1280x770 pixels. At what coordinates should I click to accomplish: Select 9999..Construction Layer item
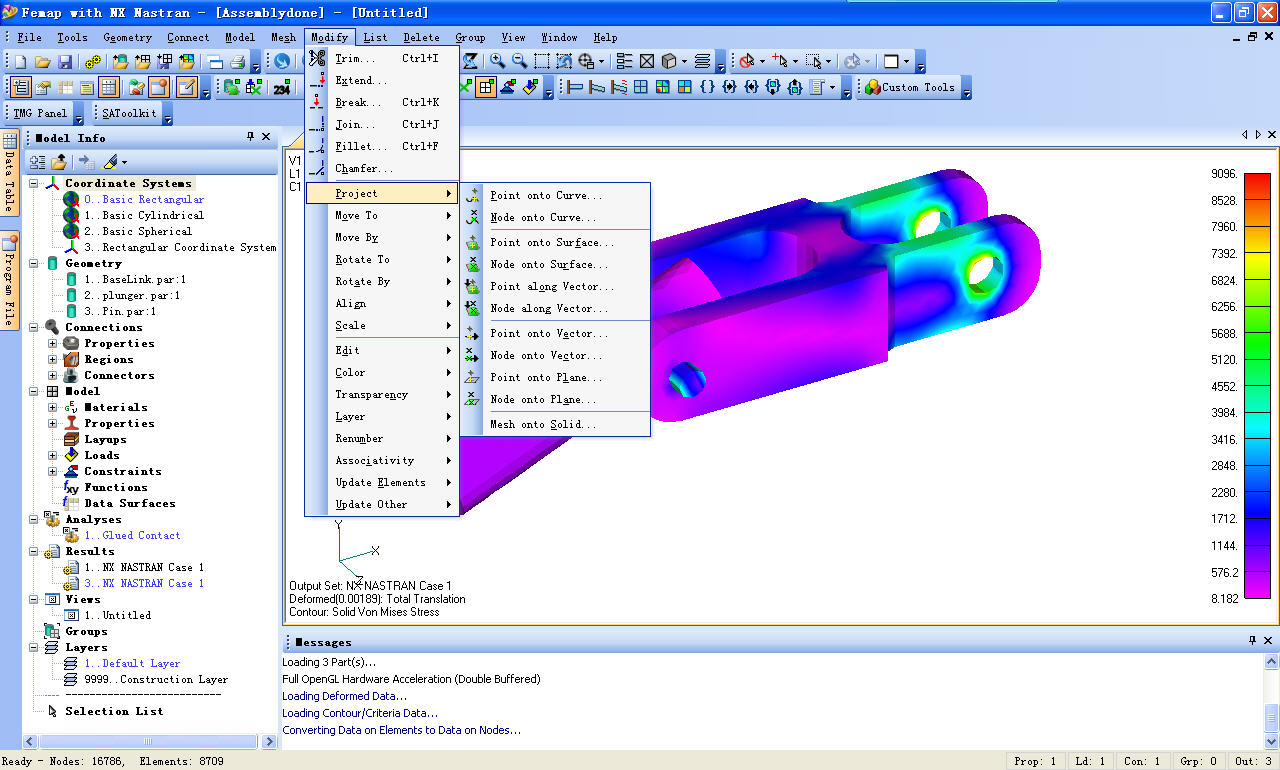(x=156, y=680)
